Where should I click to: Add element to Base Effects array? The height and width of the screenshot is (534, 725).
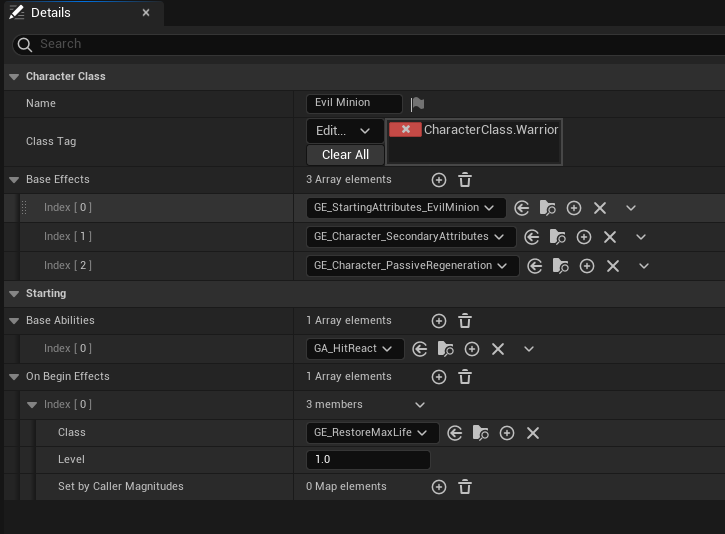tap(438, 180)
